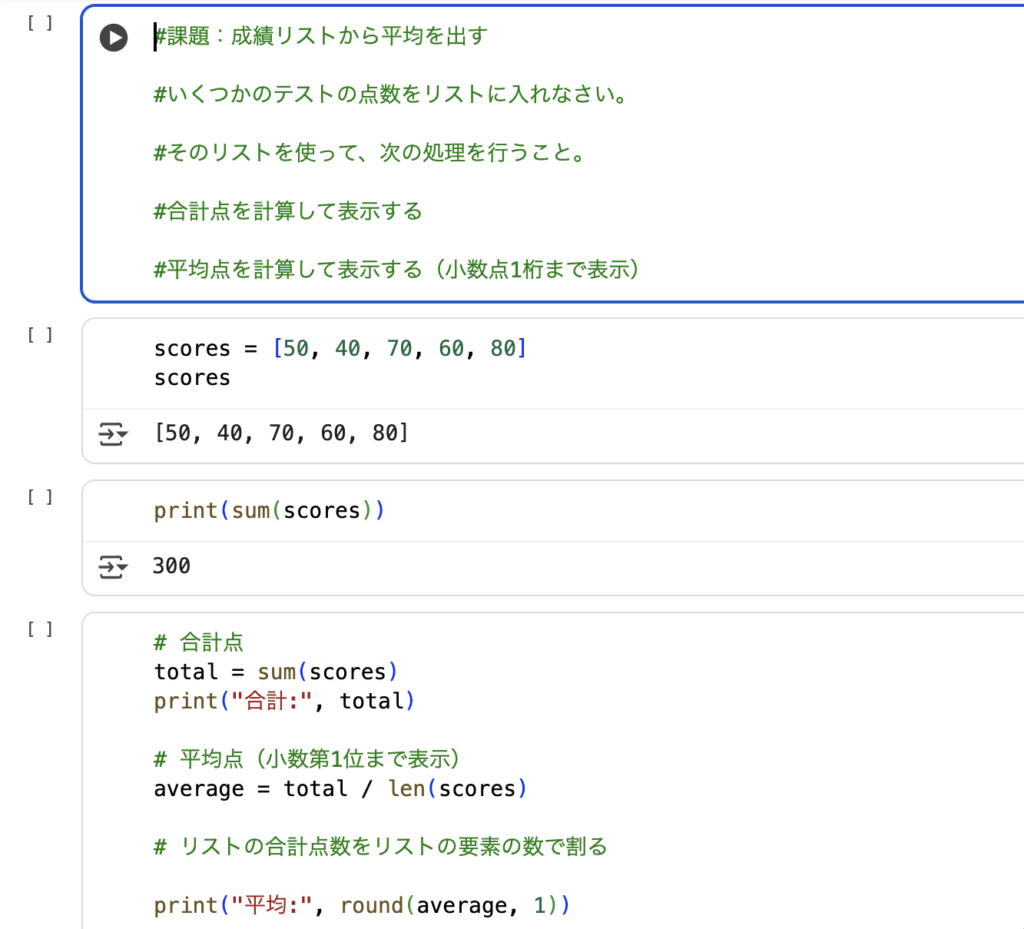Click the 'scores = [50, 40, 70, 60, 80]' code line
Image resolution: width=1024 pixels, height=929 pixels.
(340, 348)
